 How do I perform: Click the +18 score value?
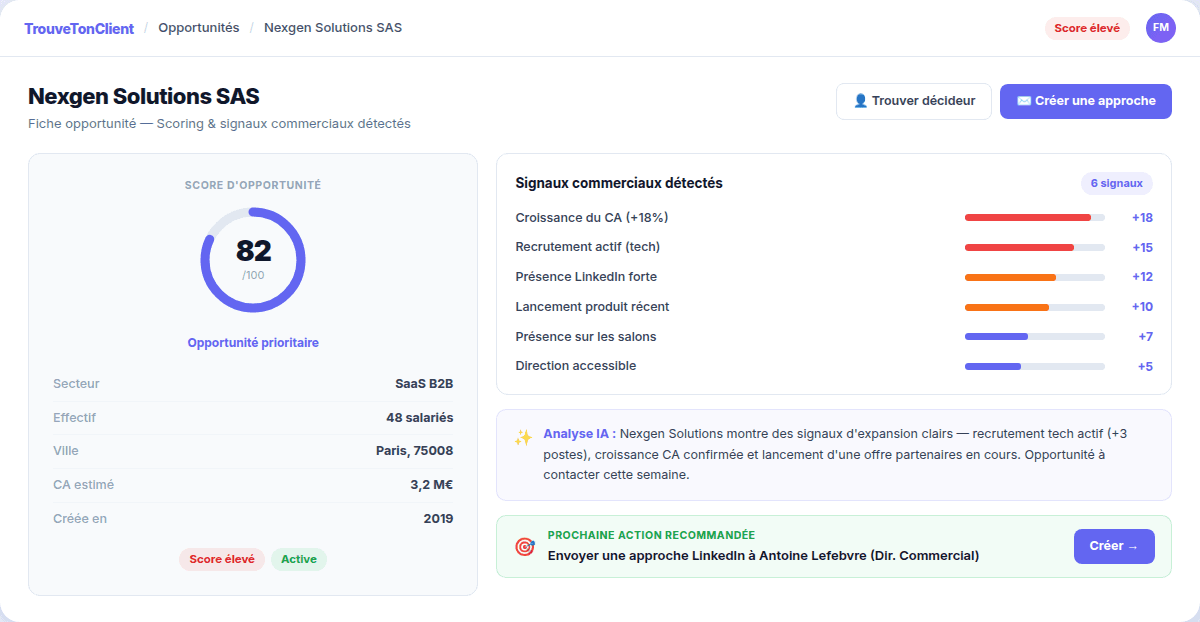[x=1142, y=218]
